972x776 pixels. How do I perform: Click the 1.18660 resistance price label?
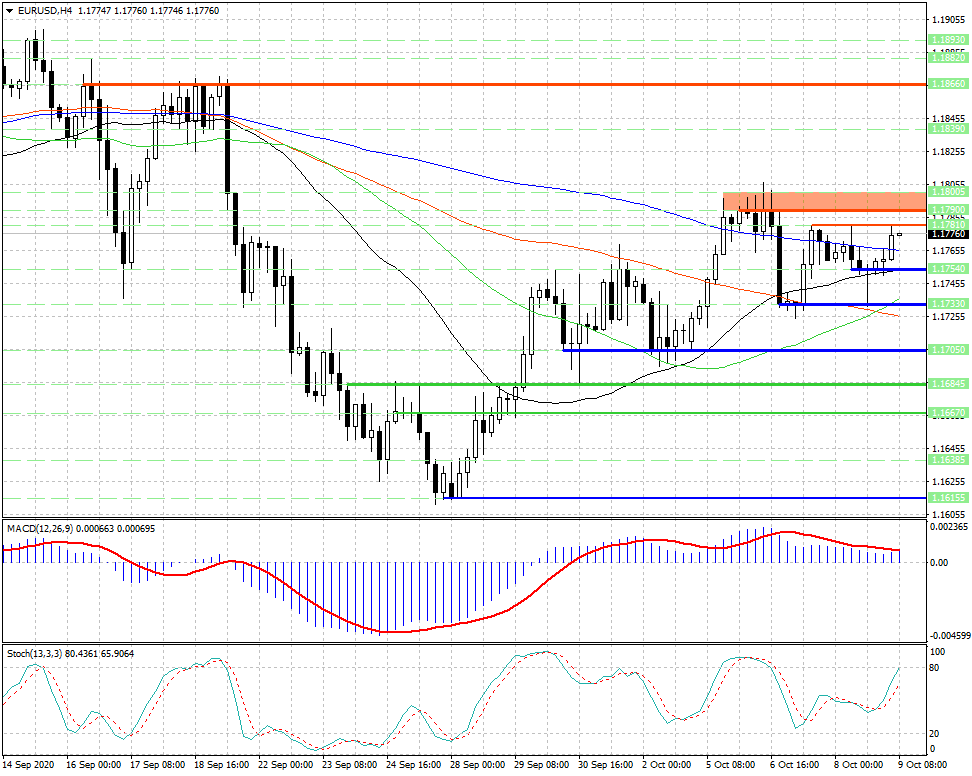point(948,84)
